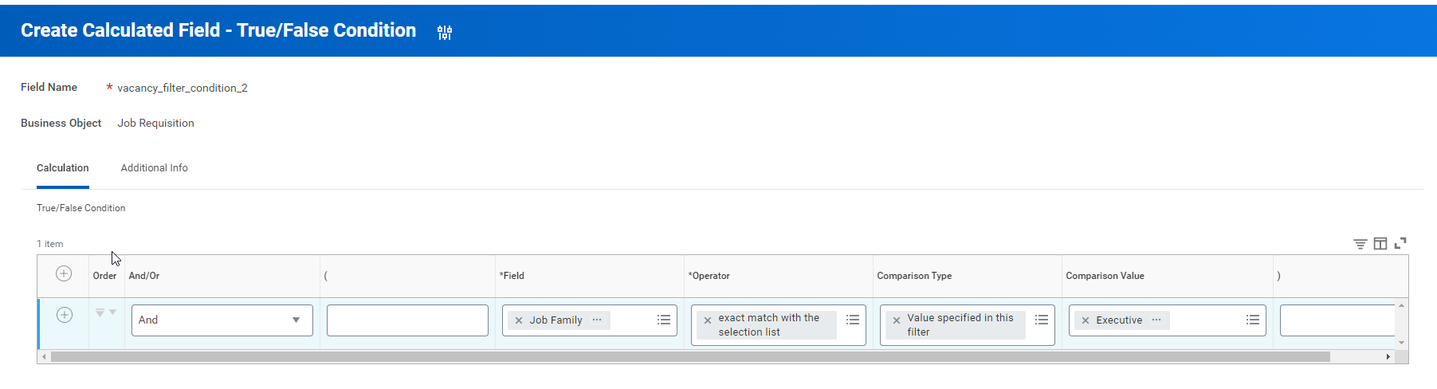Remove the Job Family field selection

click(518, 320)
